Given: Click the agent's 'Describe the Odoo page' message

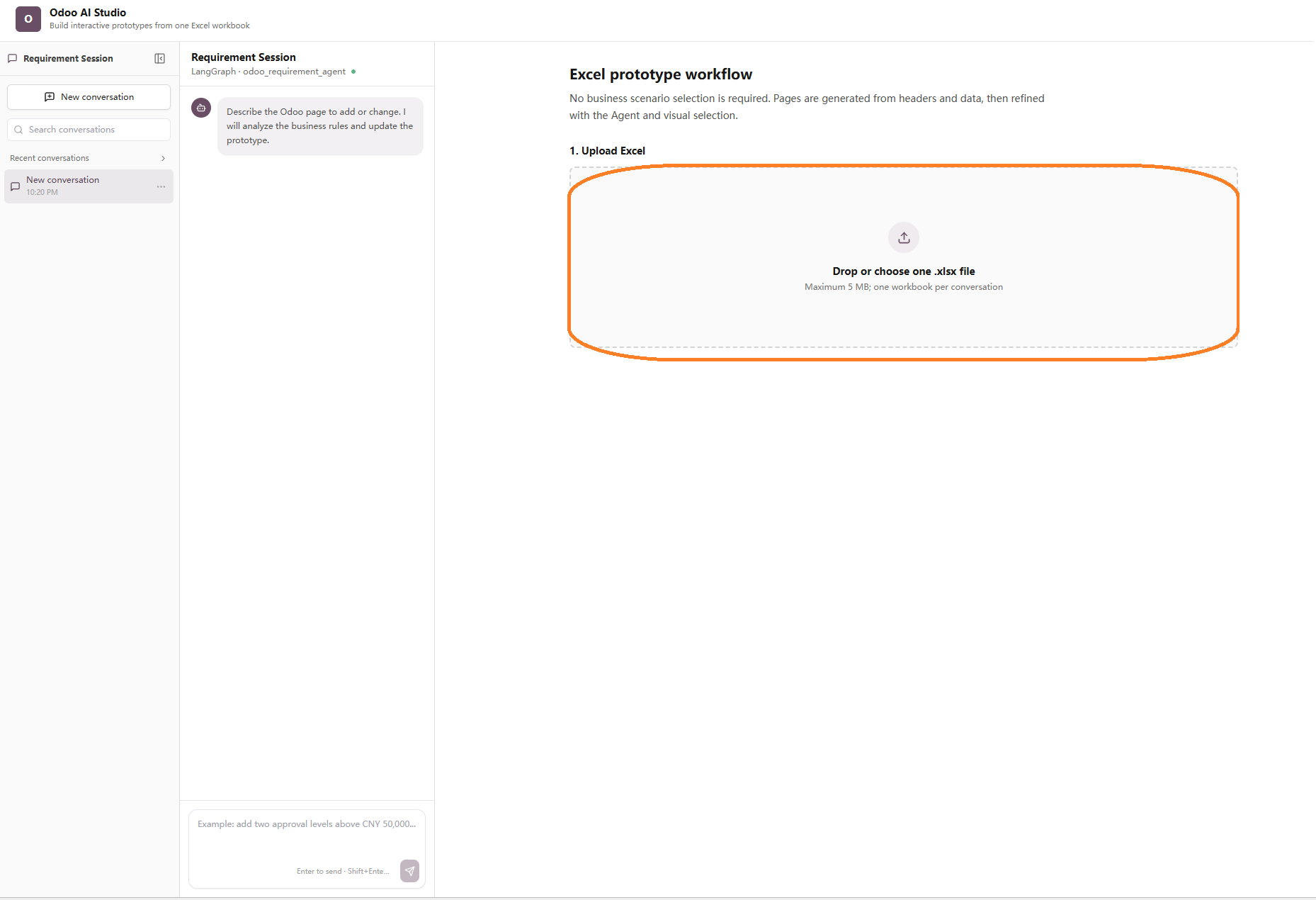Looking at the screenshot, I should point(320,126).
